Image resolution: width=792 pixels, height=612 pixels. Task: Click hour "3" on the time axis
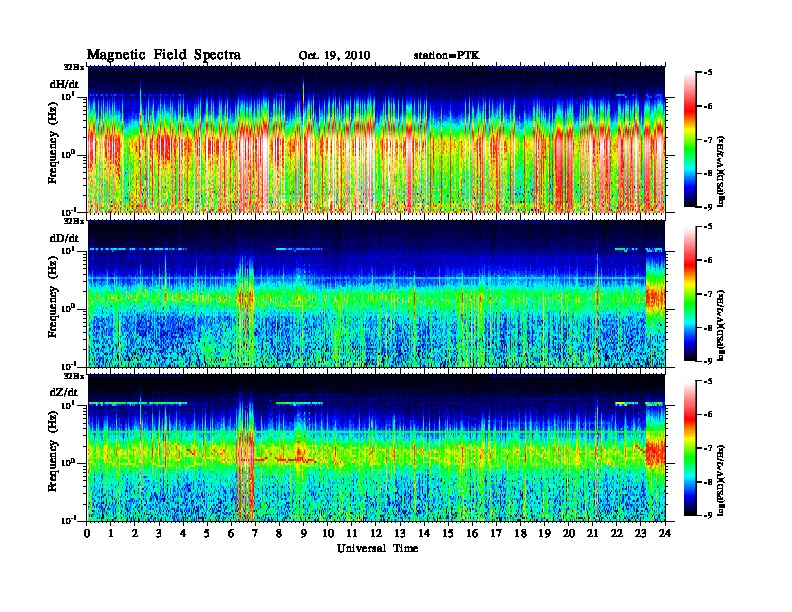point(160,533)
